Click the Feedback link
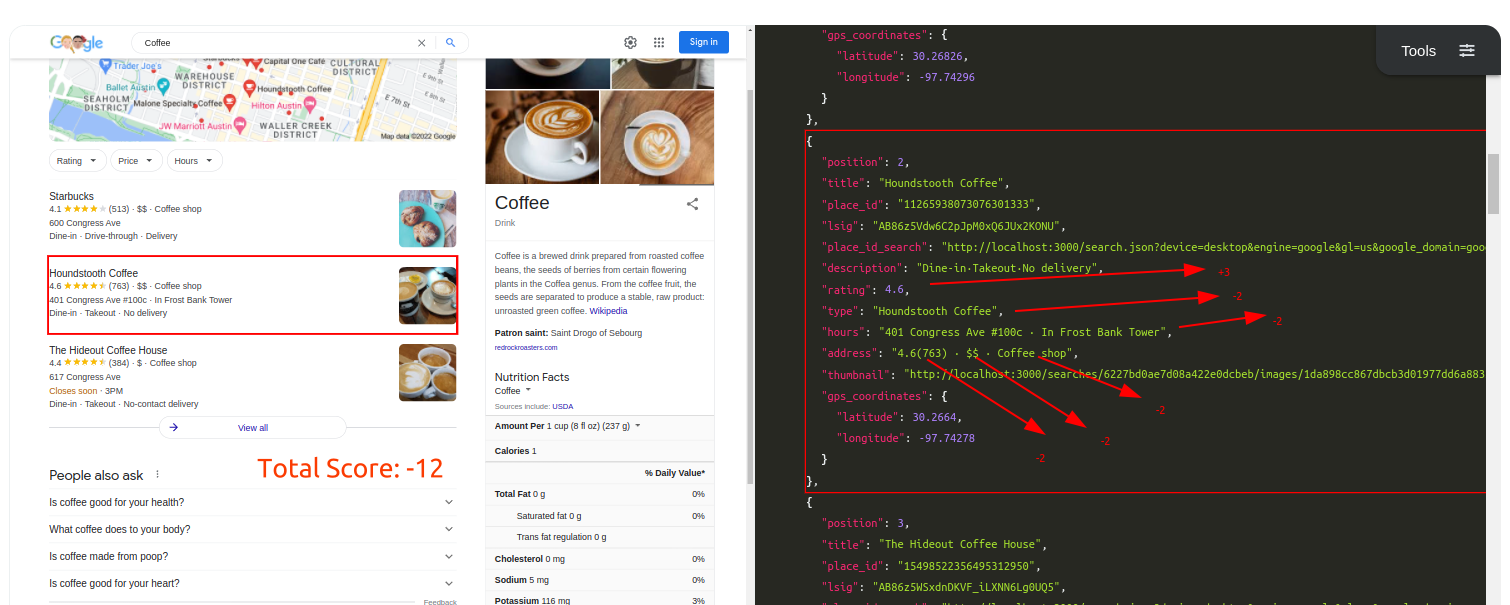Image resolution: width=1510 pixels, height=605 pixels. [x=440, y=602]
